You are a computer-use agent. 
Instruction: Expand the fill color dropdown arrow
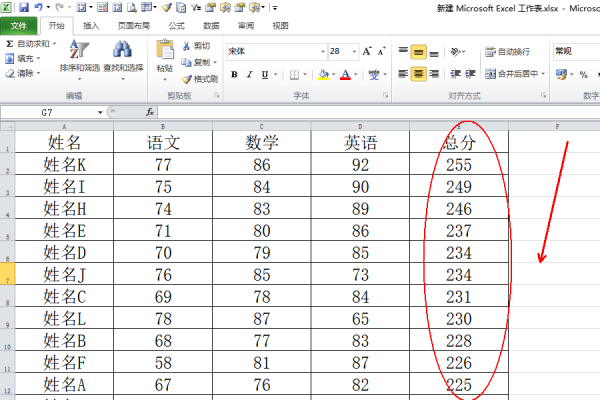(x=334, y=75)
